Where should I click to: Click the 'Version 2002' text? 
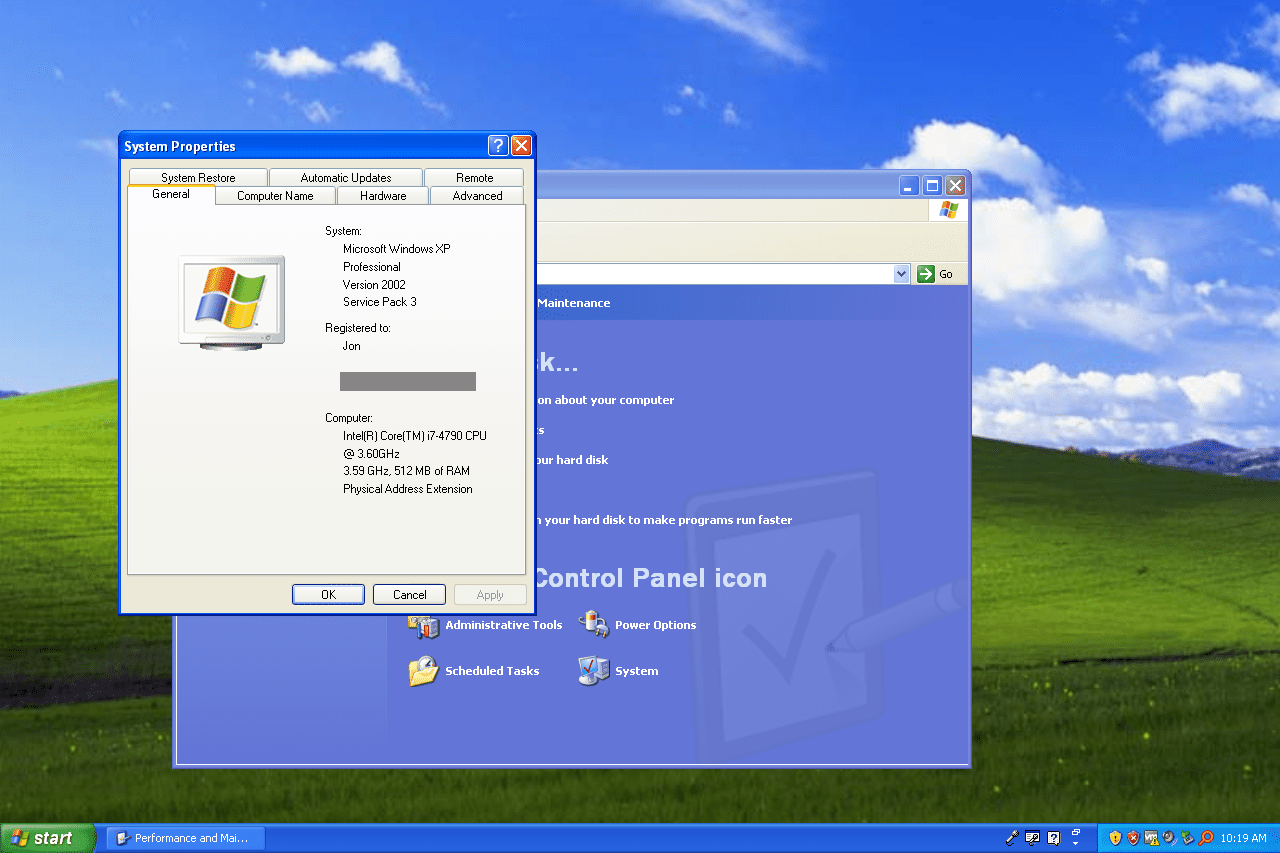tap(374, 285)
